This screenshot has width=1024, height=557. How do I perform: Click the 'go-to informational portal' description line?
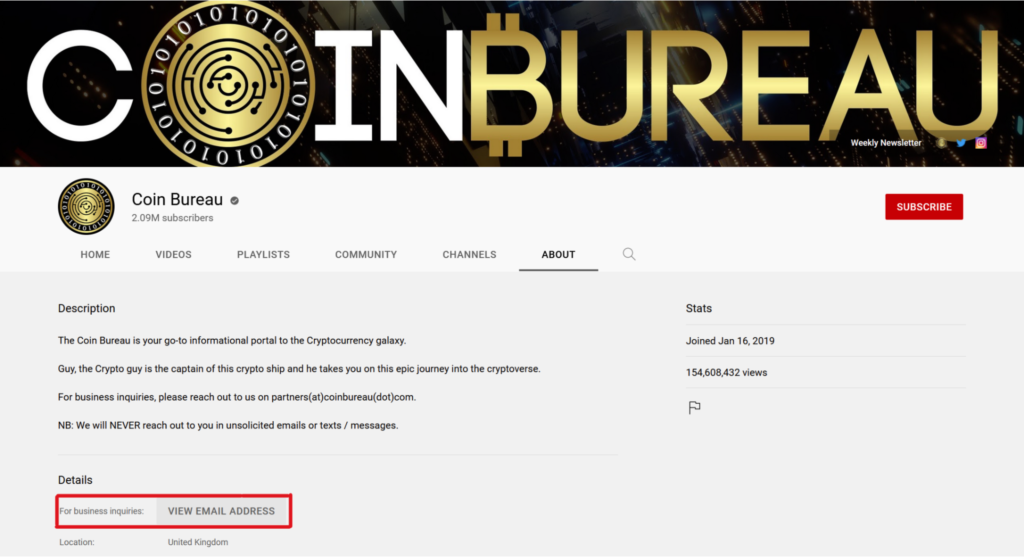[232, 341]
